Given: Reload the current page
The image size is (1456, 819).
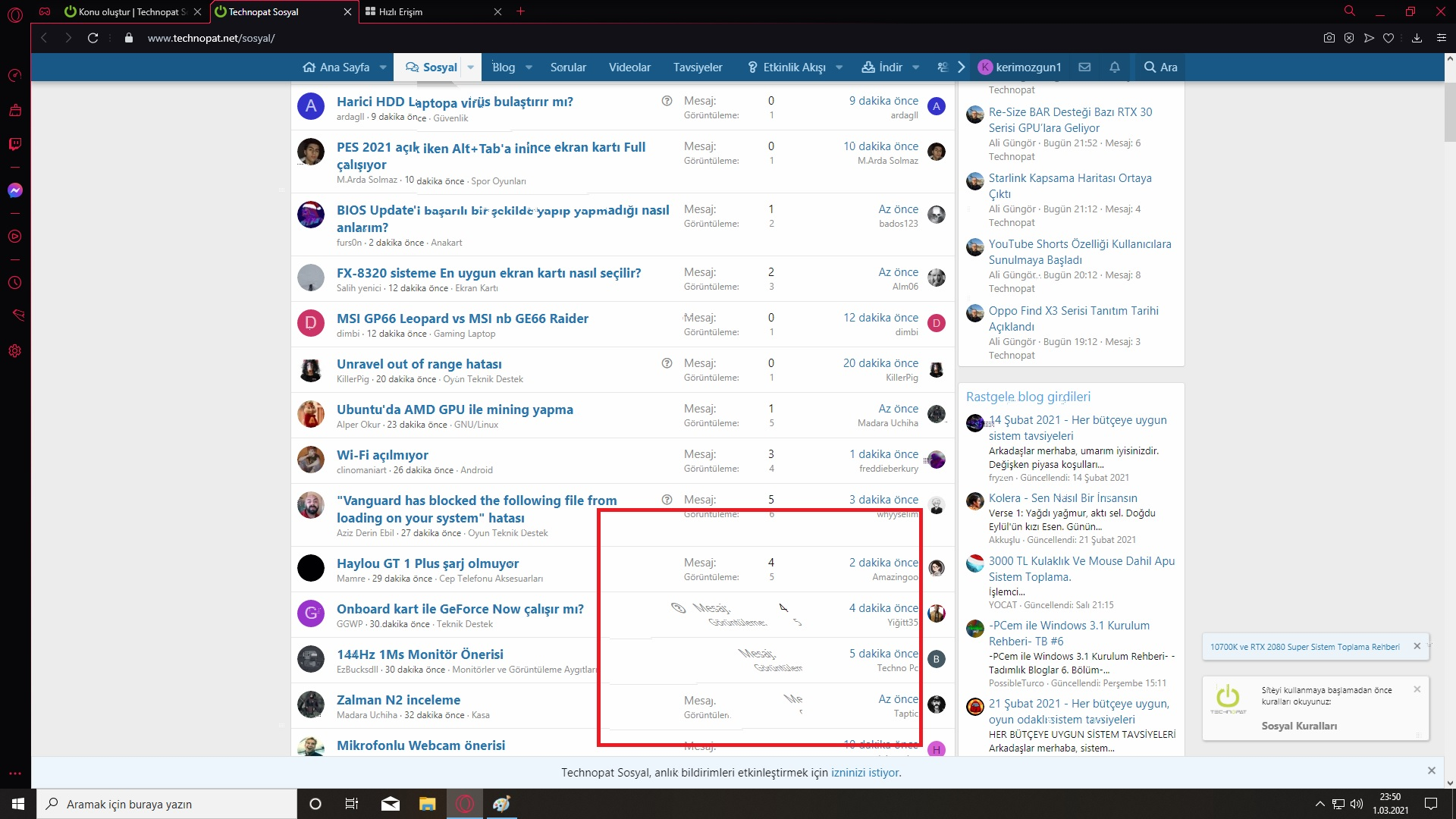Looking at the screenshot, I should point(93,38).
